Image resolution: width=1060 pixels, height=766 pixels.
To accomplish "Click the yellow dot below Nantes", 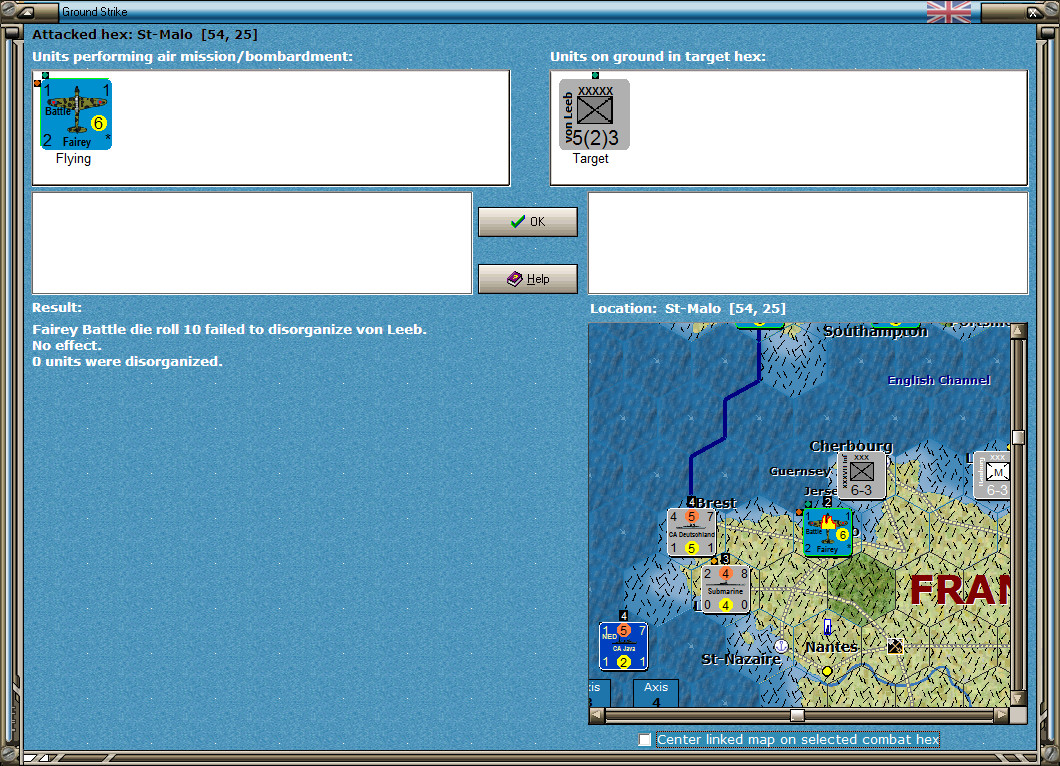I will (827, 671).
